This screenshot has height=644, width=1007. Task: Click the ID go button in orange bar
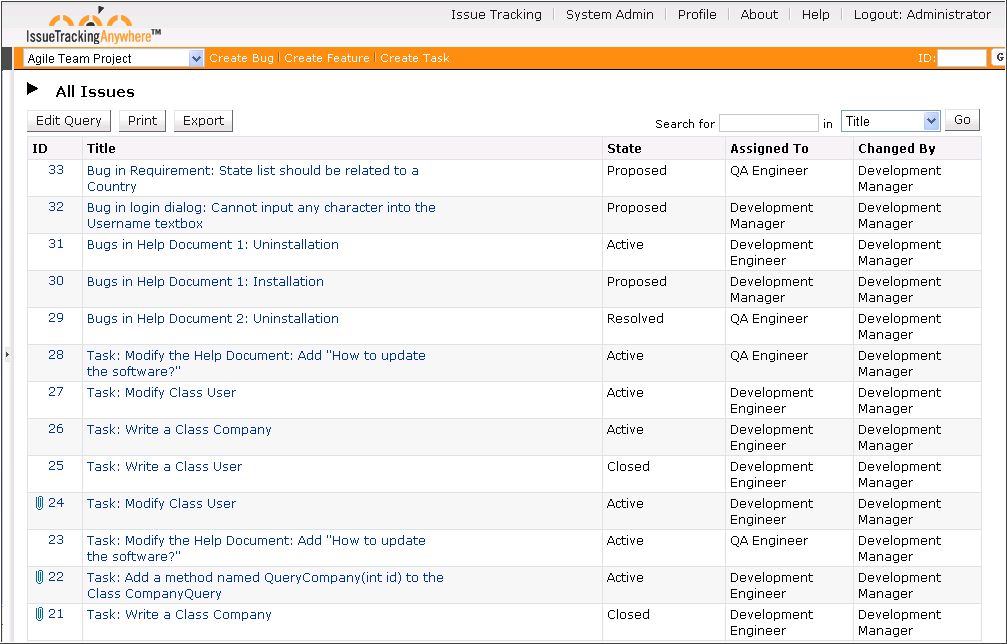(x=999, y=58)
